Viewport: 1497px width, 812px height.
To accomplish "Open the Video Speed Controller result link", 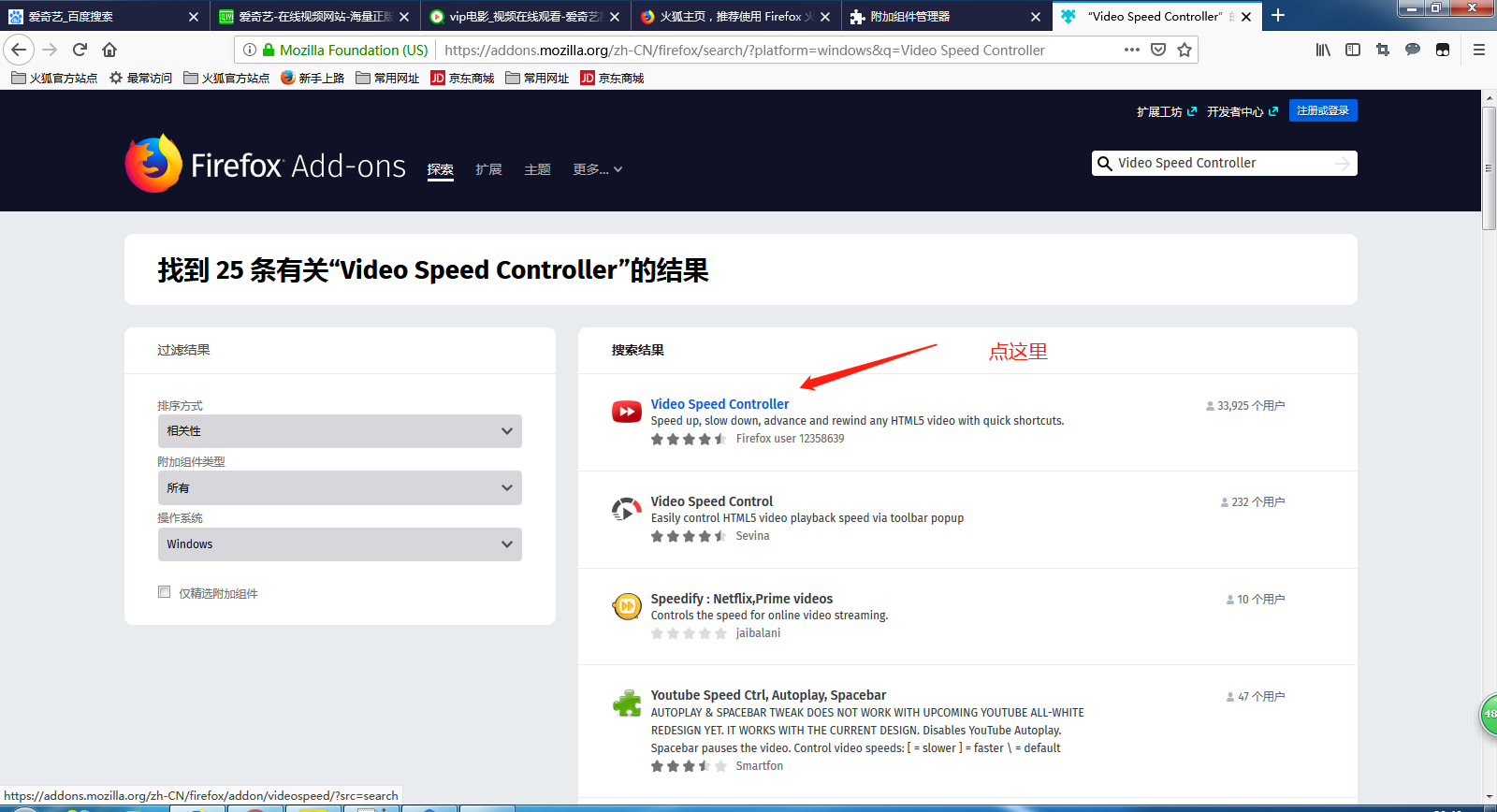I will pos(719,404).
